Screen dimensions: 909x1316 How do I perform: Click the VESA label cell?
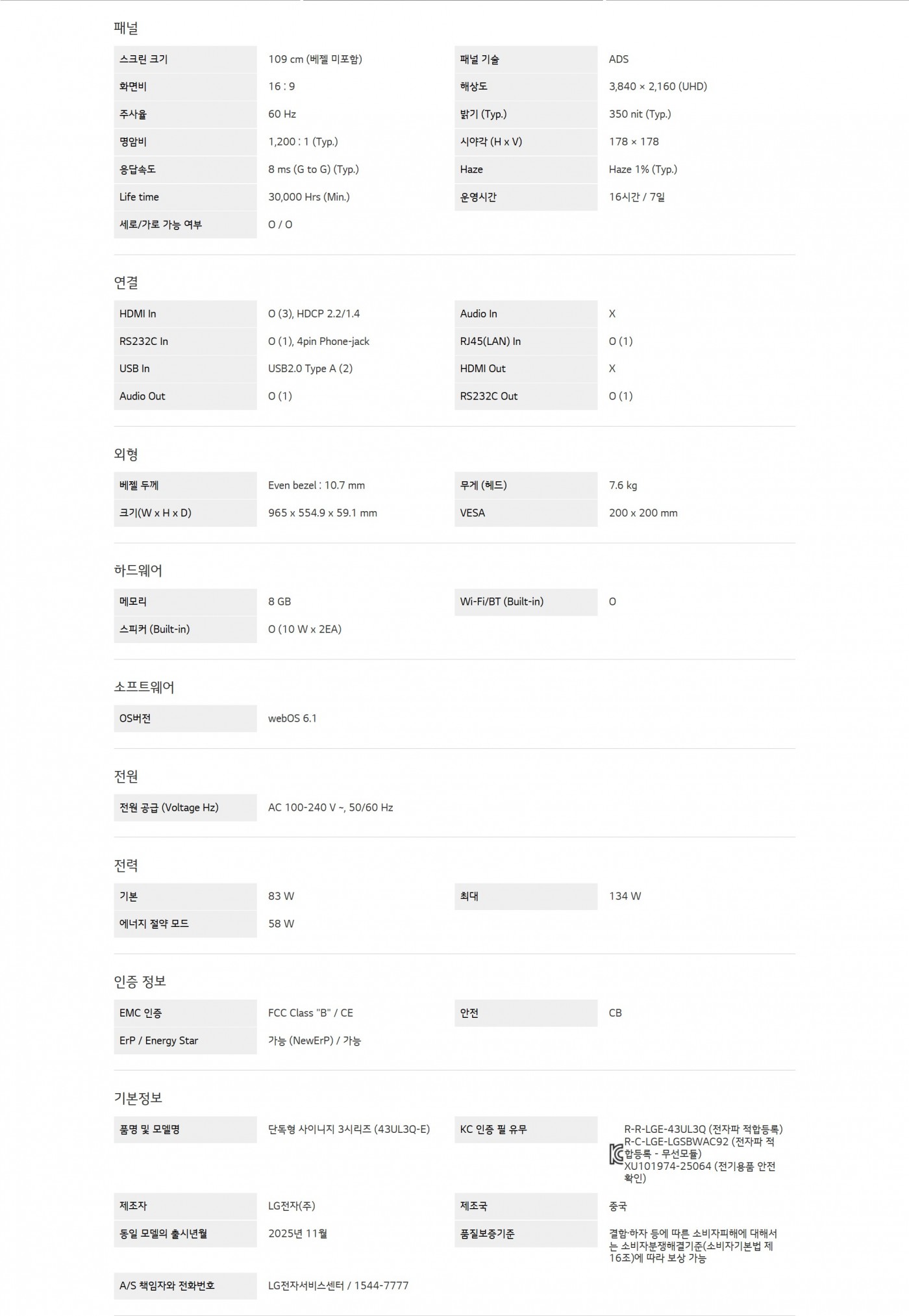(x=525, y=513)
